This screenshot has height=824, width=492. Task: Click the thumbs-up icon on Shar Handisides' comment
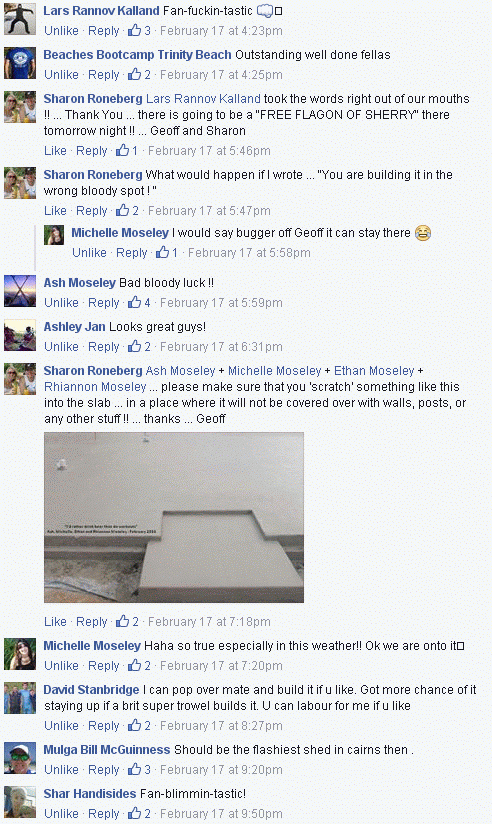coord(135,813)
